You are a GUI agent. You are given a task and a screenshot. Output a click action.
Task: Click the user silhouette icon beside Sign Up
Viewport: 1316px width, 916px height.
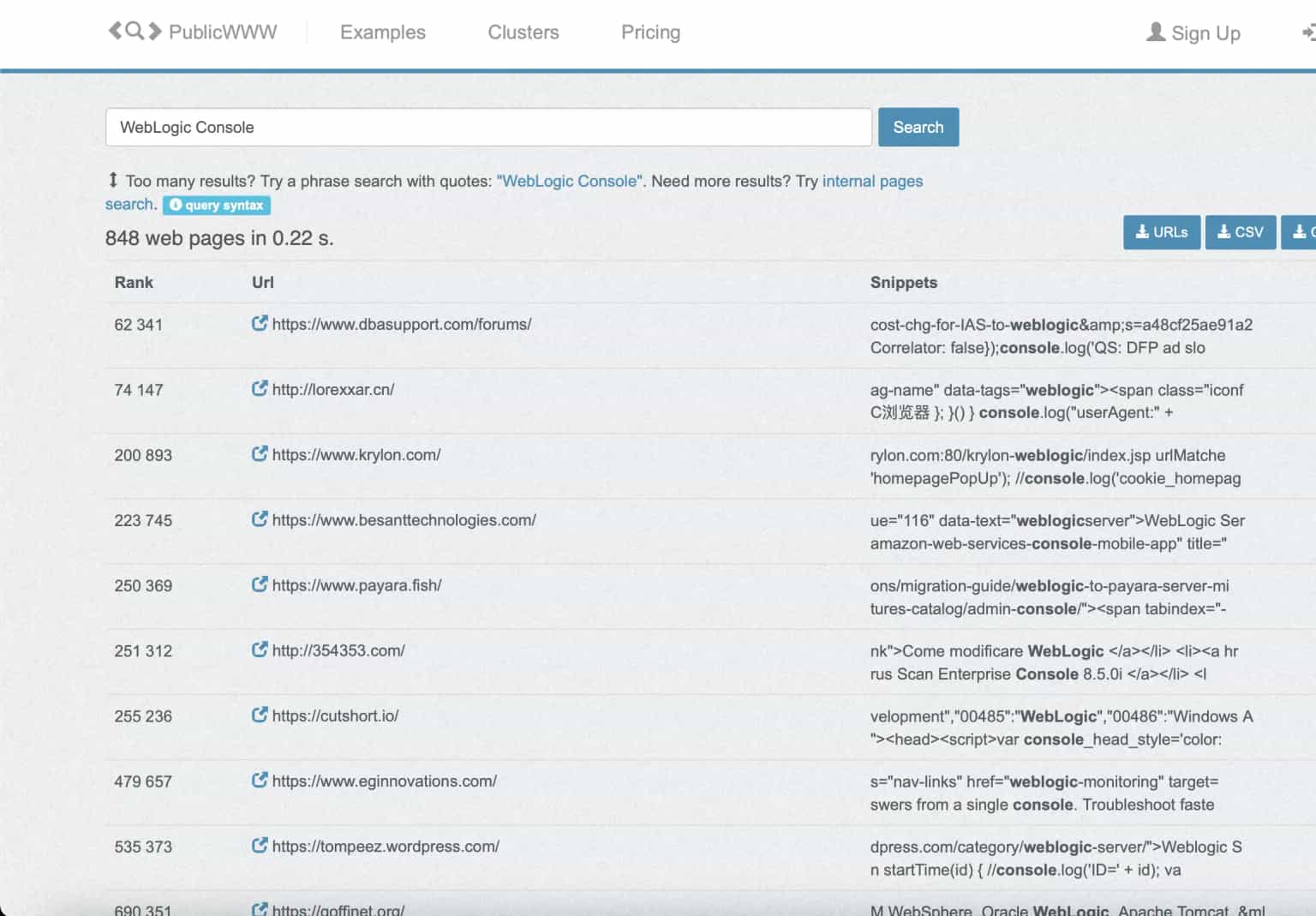coord(1155,33)
